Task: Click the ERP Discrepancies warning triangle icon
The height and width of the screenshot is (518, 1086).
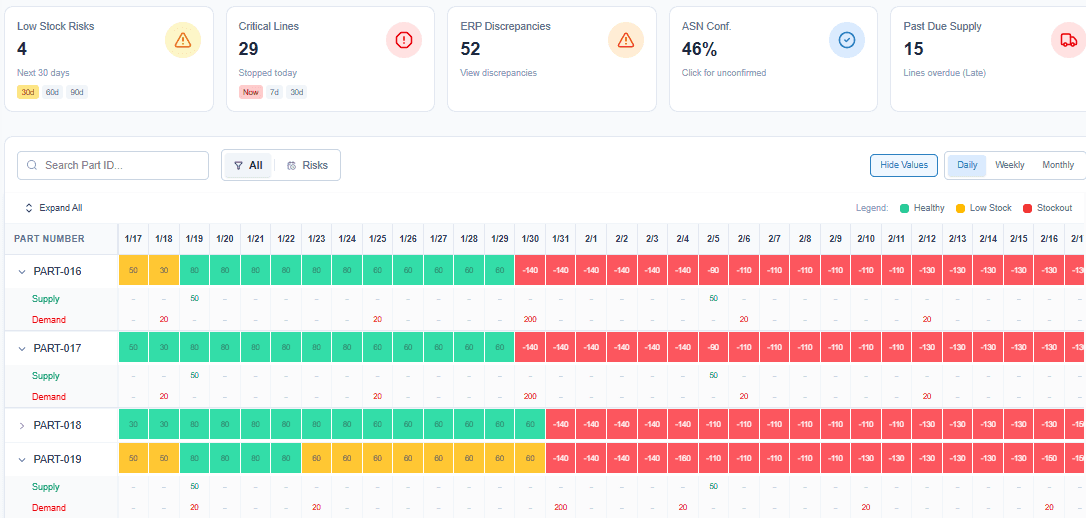Action: (626, 40)
